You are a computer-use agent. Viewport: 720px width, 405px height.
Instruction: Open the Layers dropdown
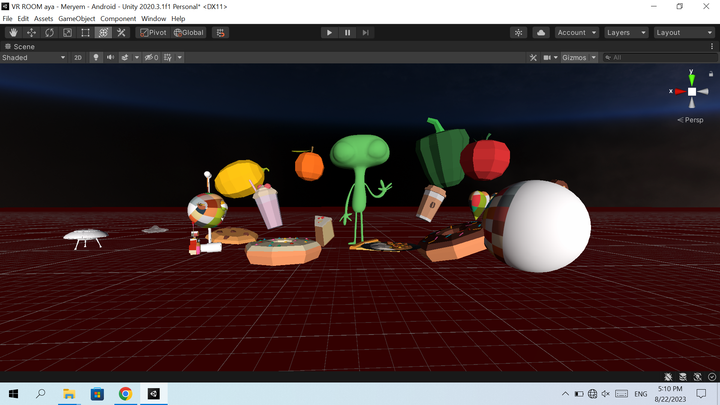coord(624,32)
